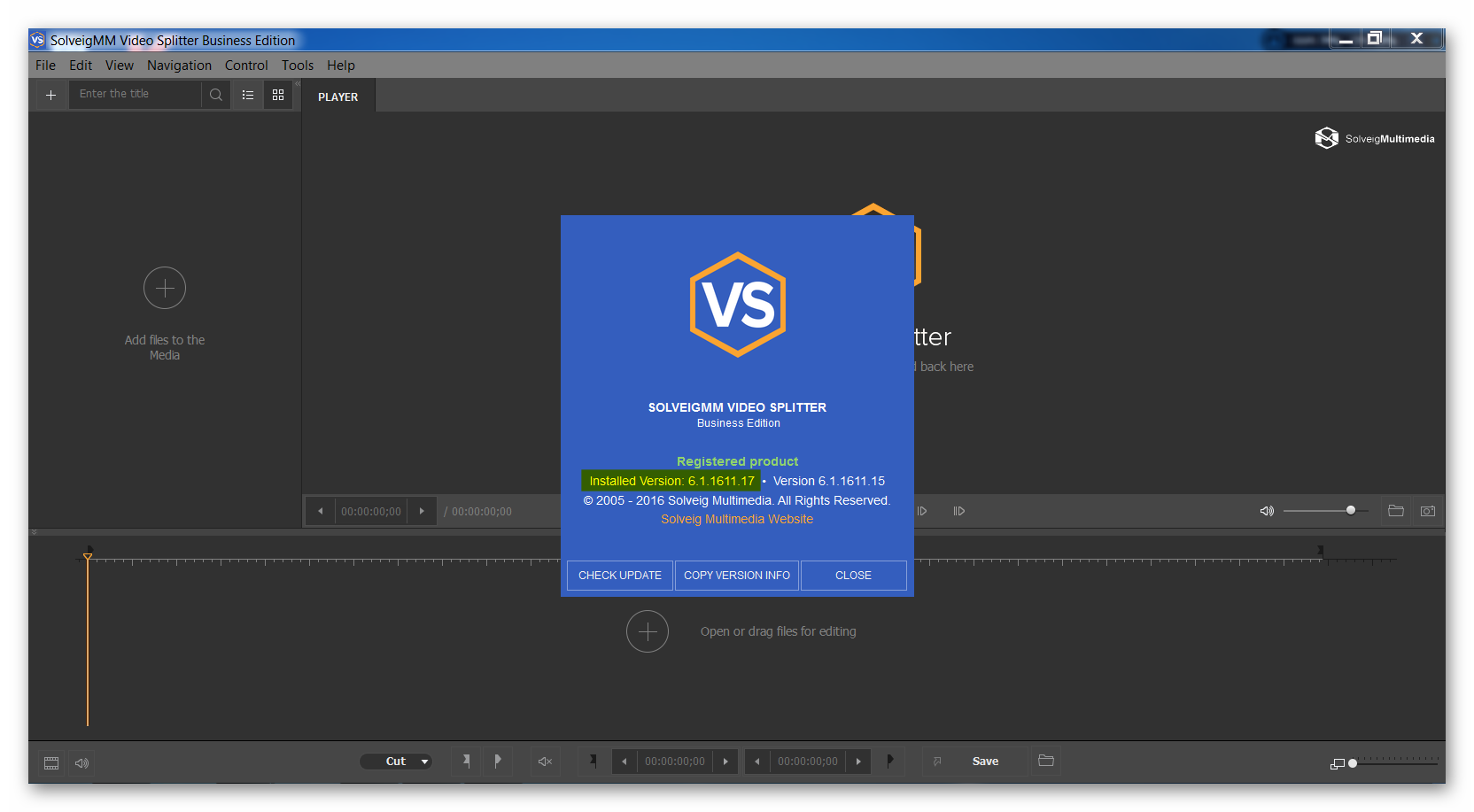Open the Solveig Multimedia Website link
This screenshot has width=1474, height=812.
[x=737, y=519]
